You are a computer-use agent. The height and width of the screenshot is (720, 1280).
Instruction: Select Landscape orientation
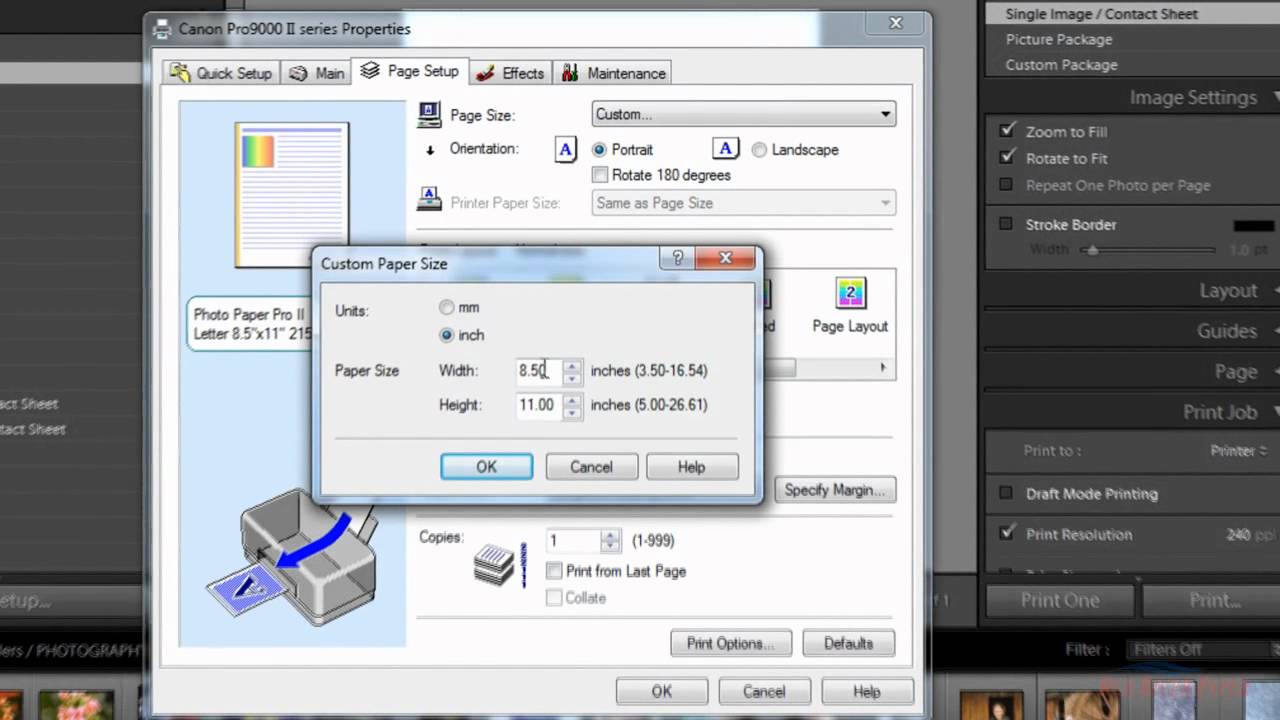pyautogui.click(x=759, y=149)
